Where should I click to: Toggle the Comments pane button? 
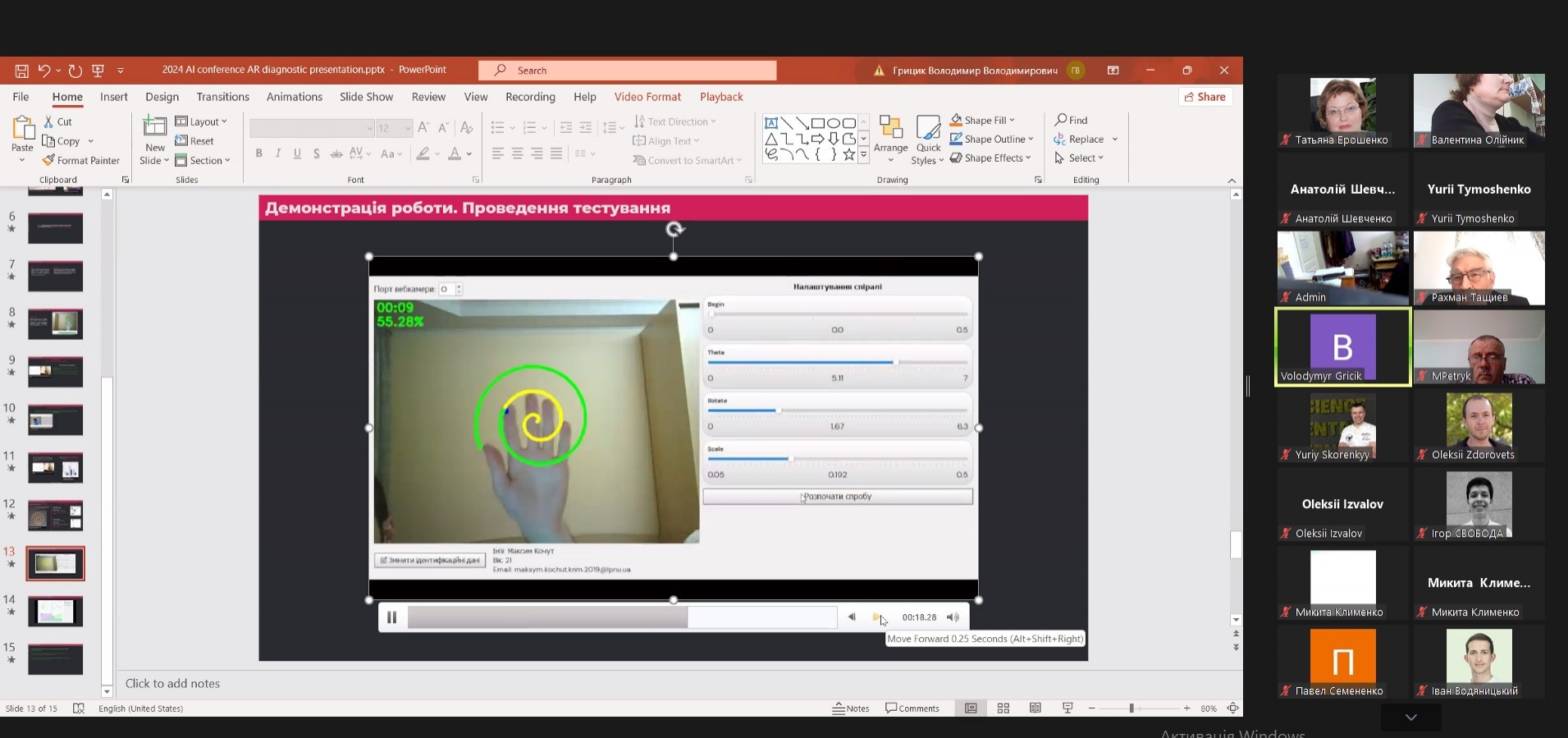(x=912, y=708)
